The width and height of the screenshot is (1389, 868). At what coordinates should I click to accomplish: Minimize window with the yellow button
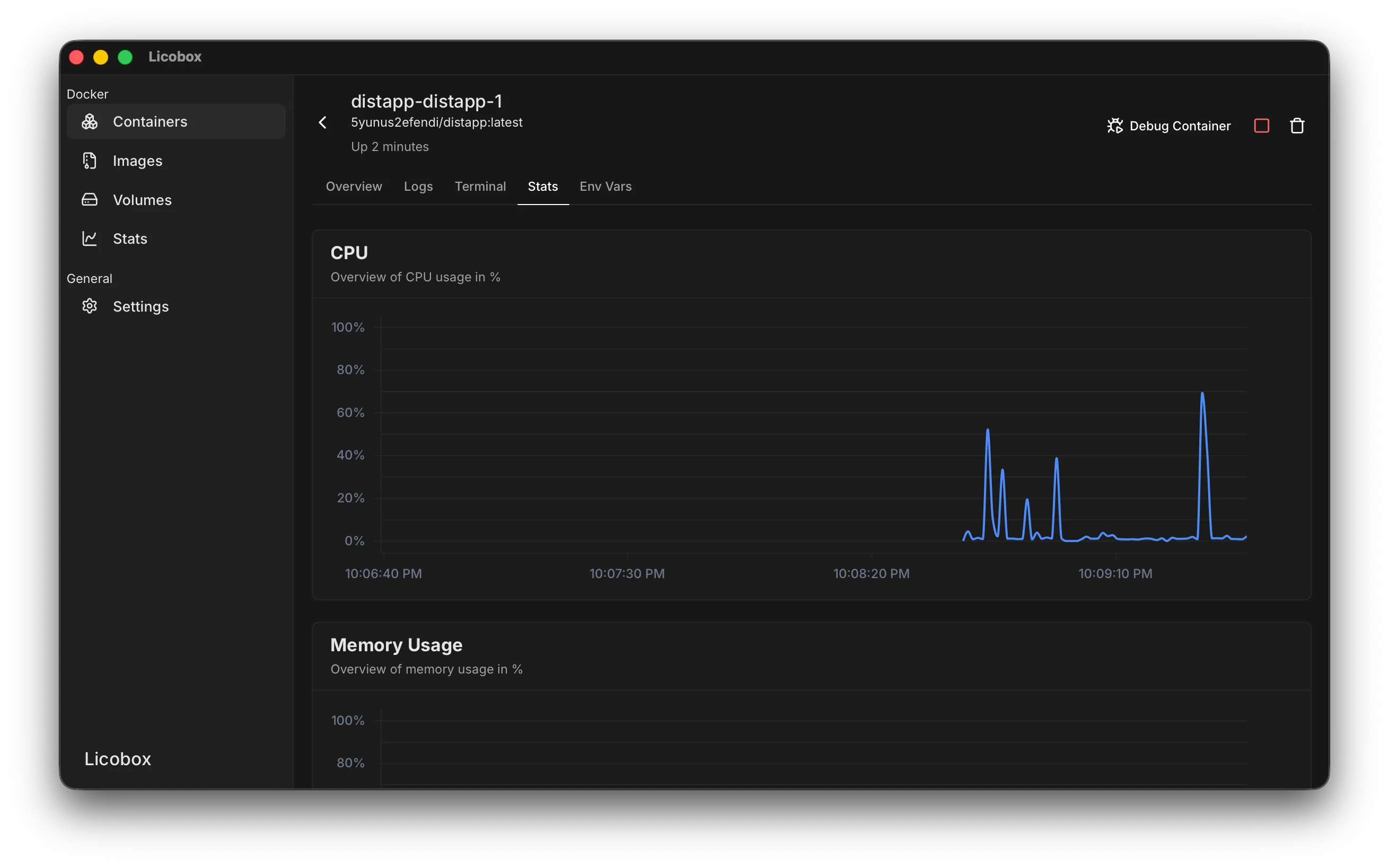tap(101, 57)
